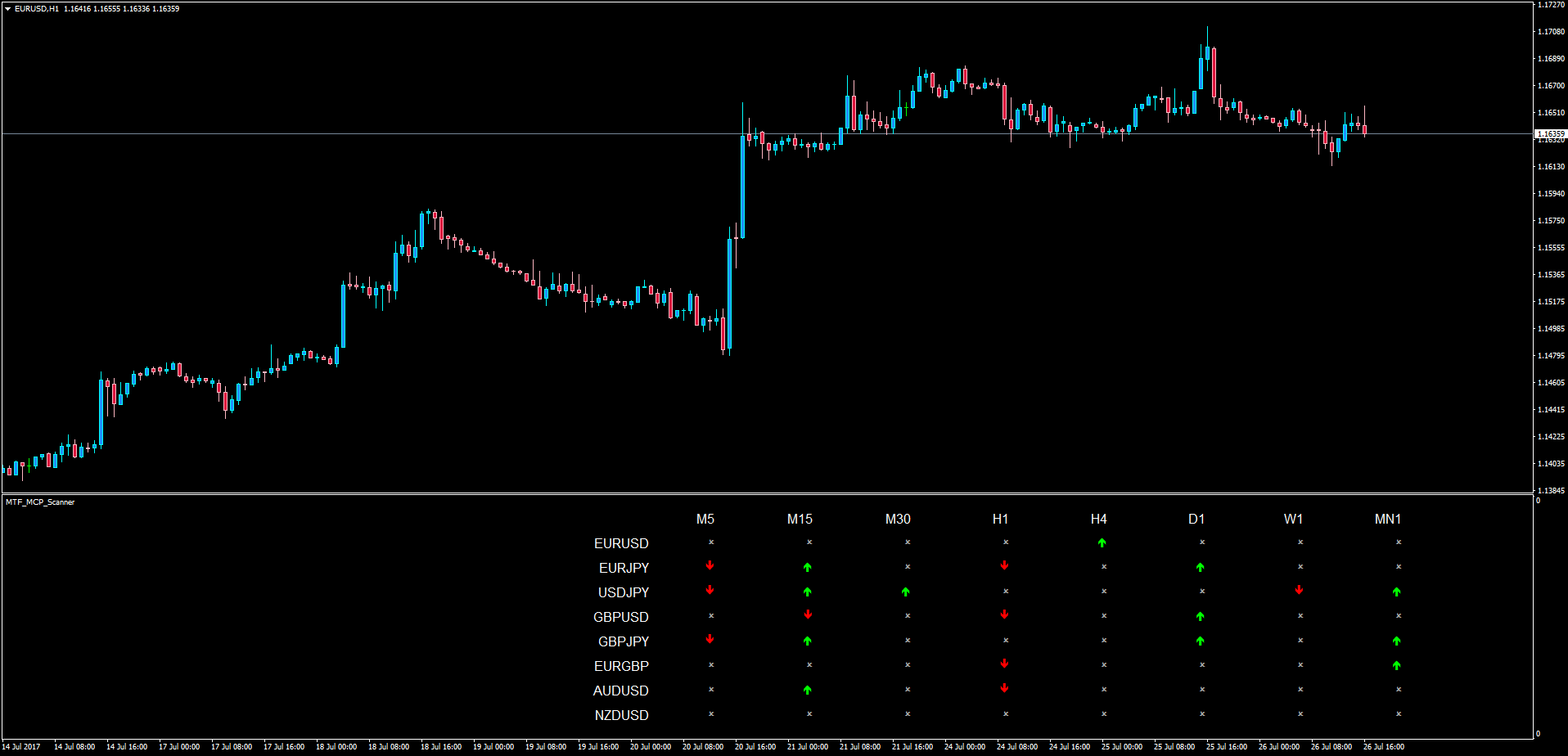
Task: Click the 20 Jul 16:00 time axis label
Action: (755, 746)
